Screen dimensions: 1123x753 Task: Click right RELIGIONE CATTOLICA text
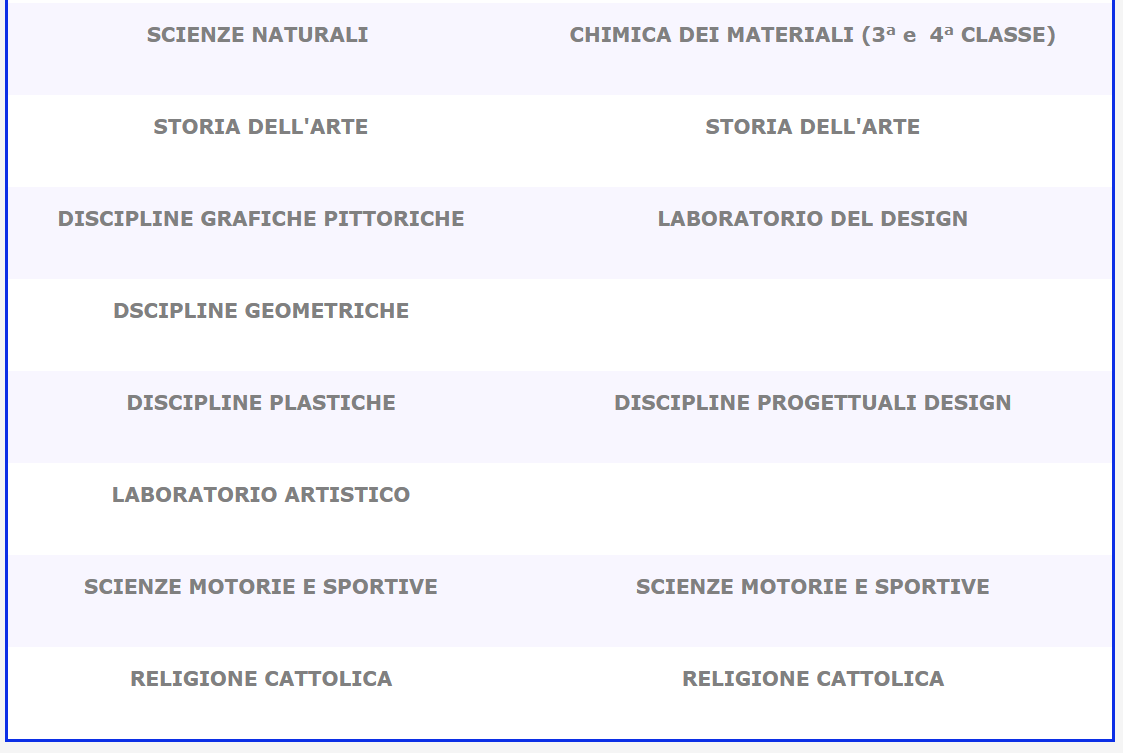pos(812,678)
